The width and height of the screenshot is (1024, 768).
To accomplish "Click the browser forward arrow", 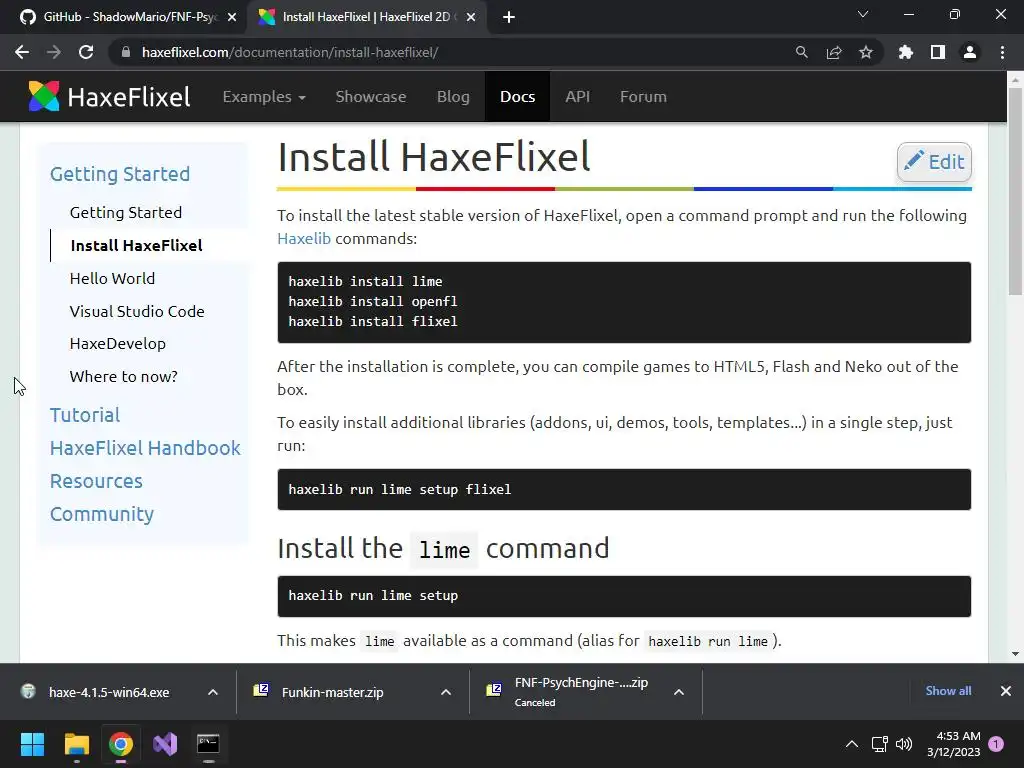I will pyautogui.click(x=54, y=52).
